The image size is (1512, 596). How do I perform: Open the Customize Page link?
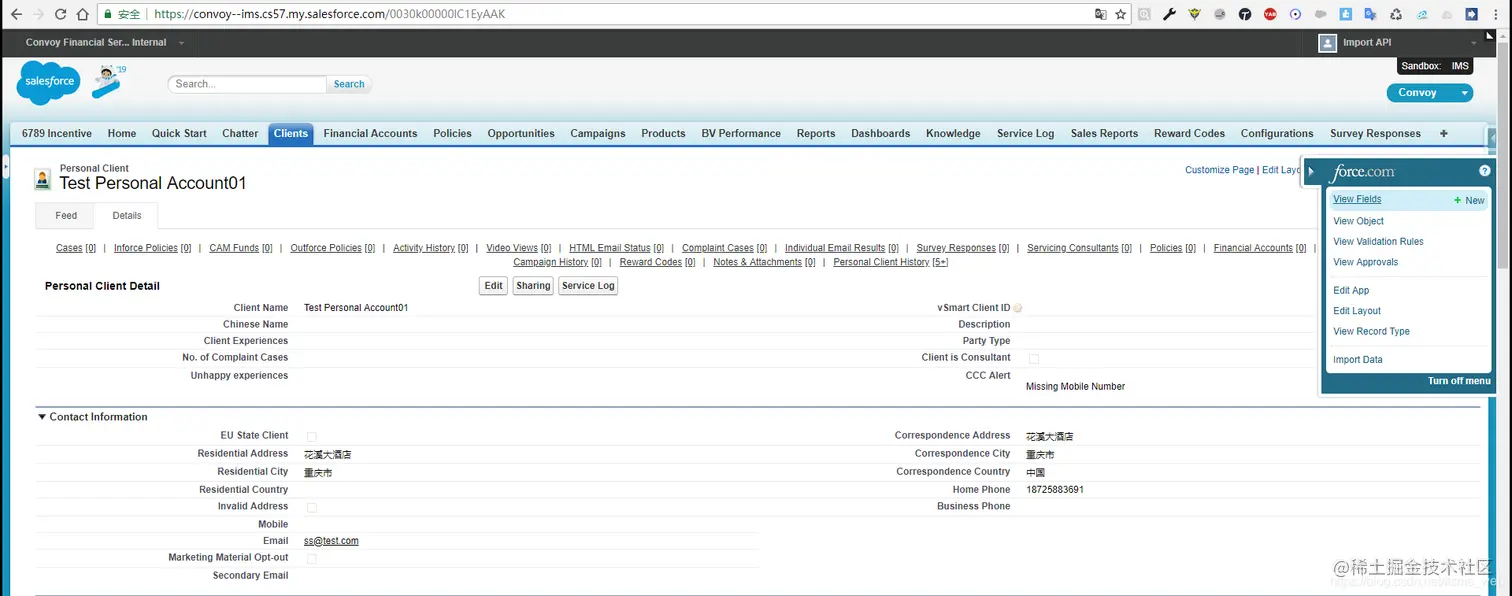[1219, 170]
